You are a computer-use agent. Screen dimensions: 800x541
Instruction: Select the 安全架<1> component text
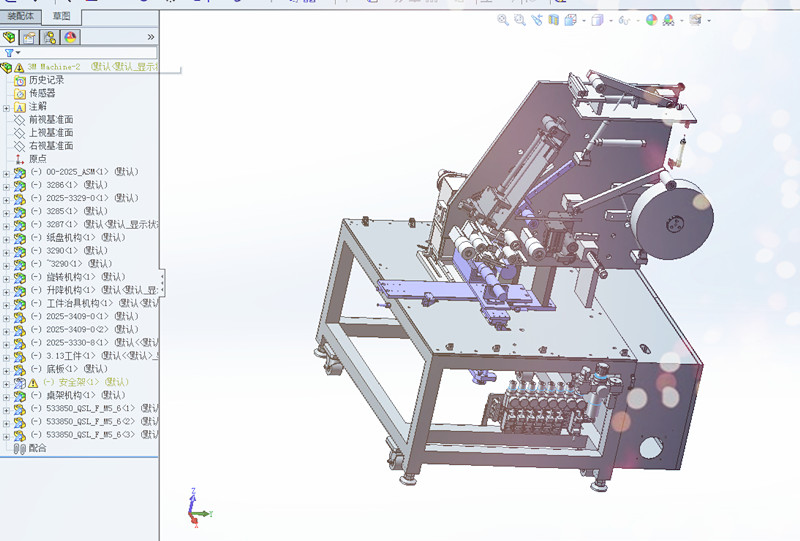(x=86, y=382)
